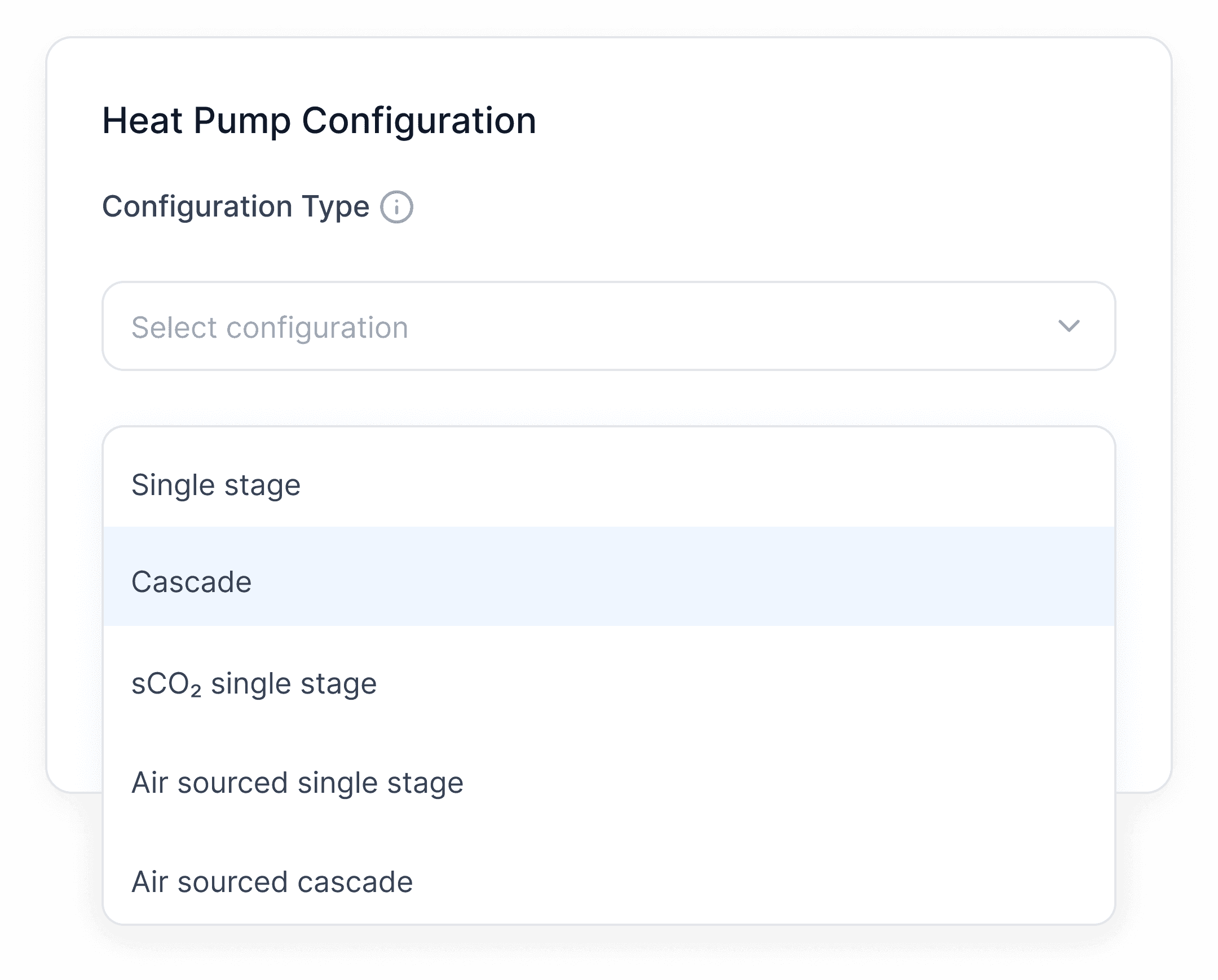Collapse the dropdown using the chevron arrow
1218x980 pixels.
click(x=1069, y=326)
